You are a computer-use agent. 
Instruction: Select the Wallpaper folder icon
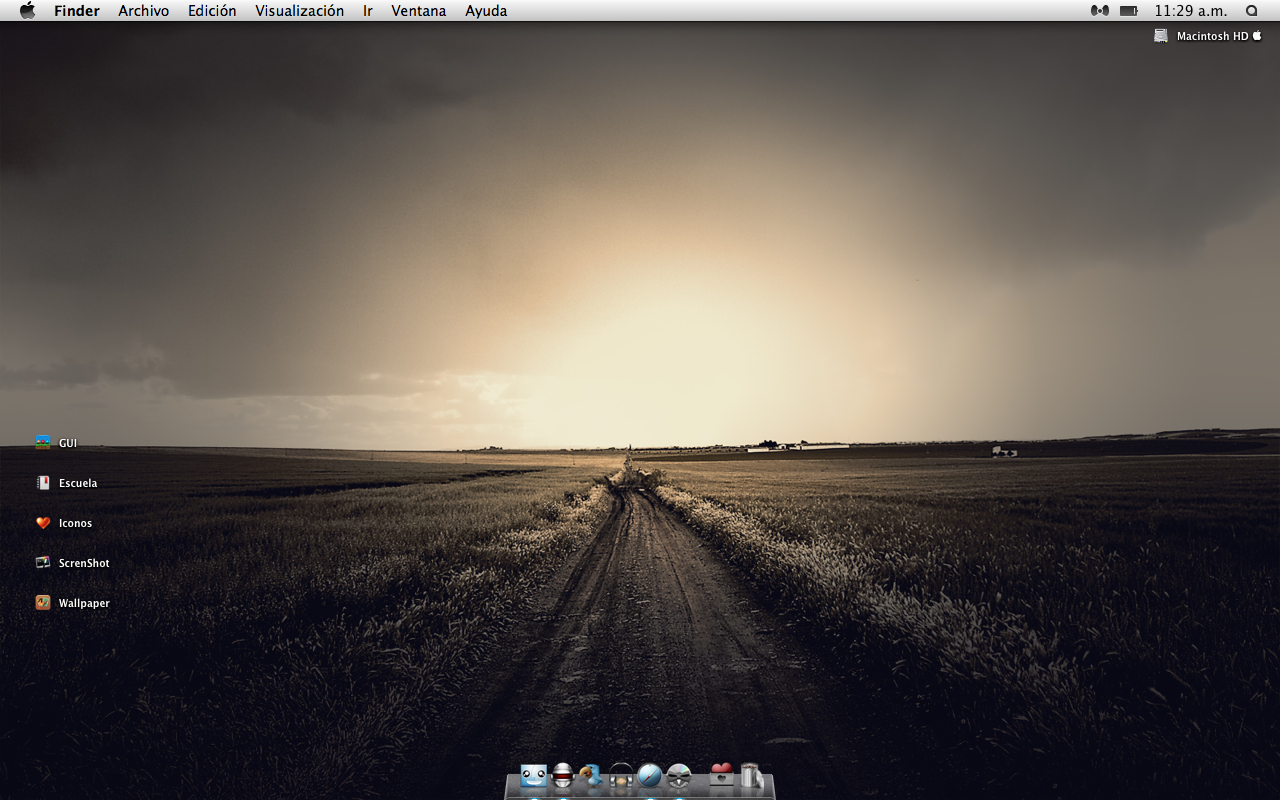43,603
